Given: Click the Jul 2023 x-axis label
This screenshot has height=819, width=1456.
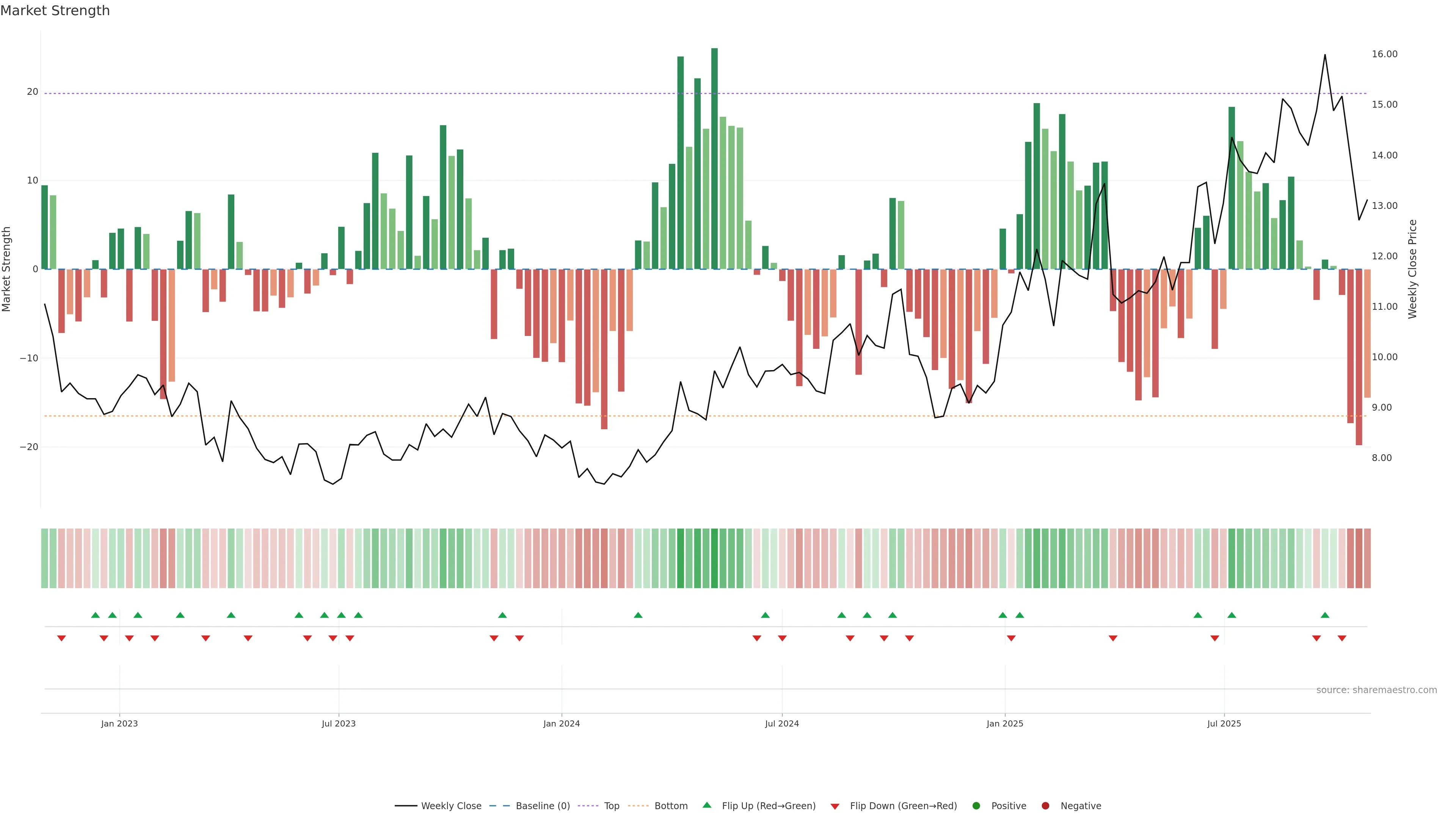Looking at the screenshot, I should [x=339, y=723].
